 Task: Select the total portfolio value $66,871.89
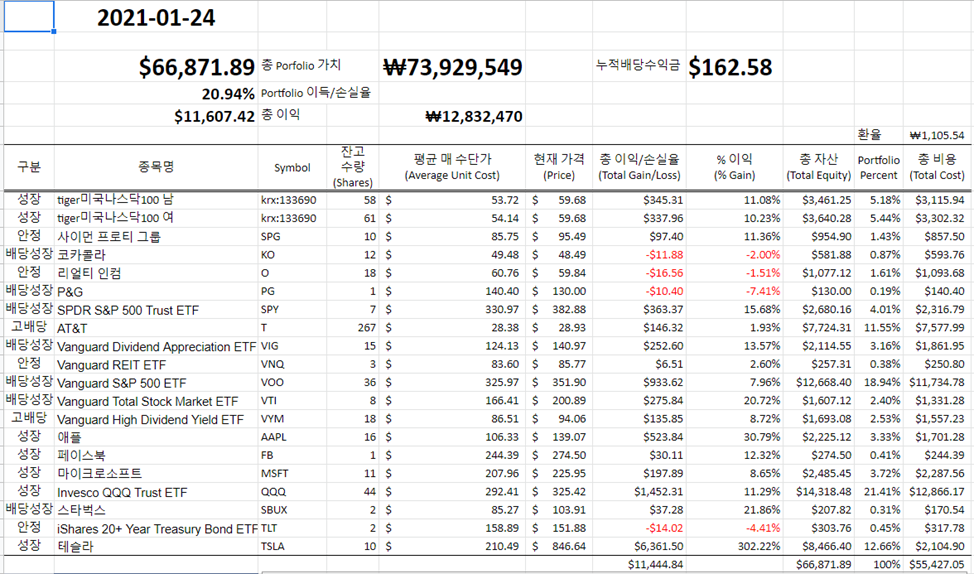(156, 67)
